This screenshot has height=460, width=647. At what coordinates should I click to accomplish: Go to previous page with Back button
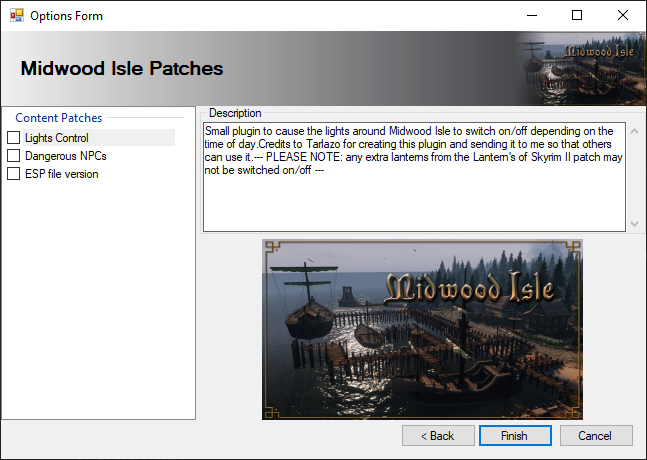click(x=438, y=436)
